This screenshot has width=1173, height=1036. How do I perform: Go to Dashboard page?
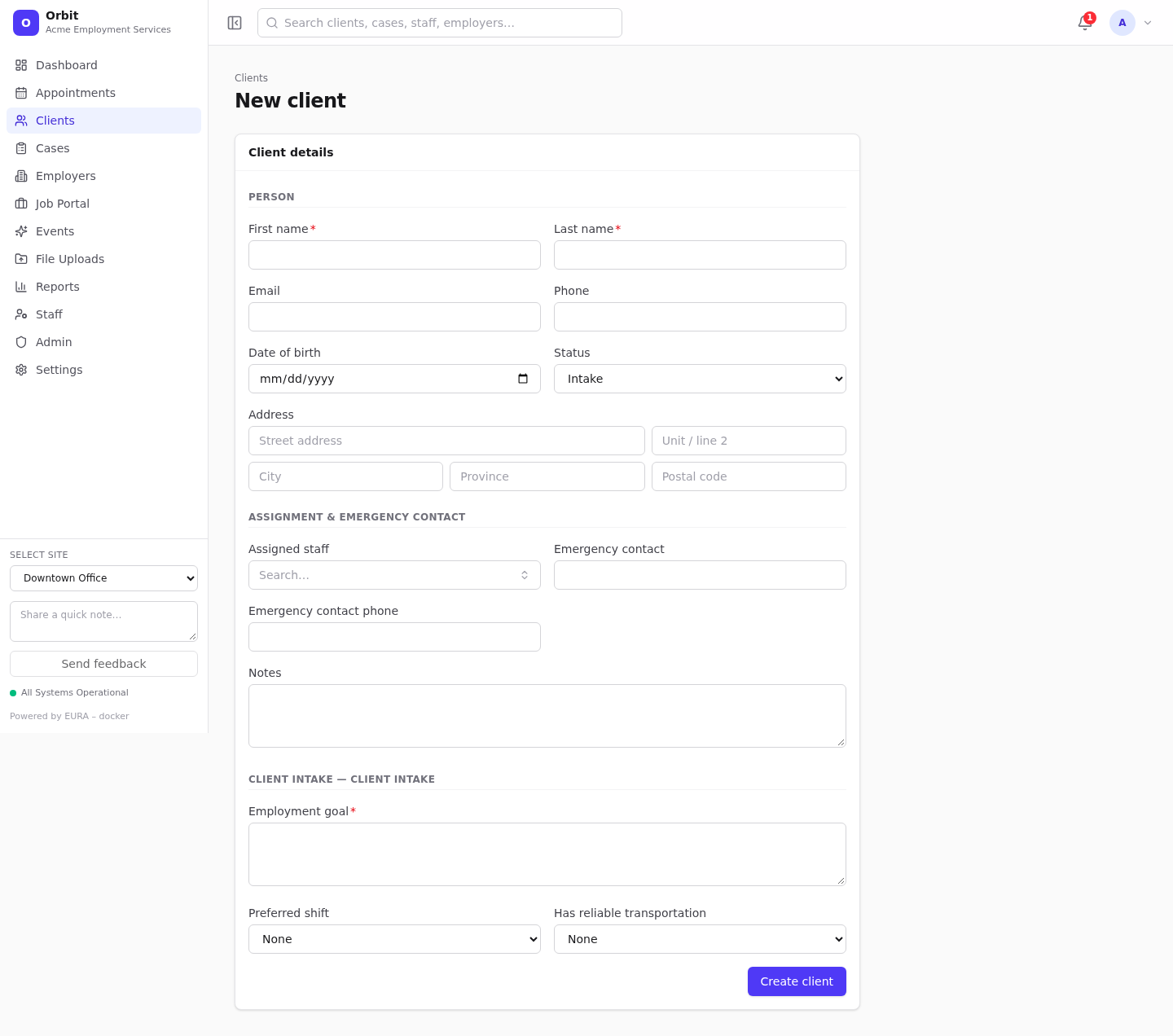[x=103, y=65]
